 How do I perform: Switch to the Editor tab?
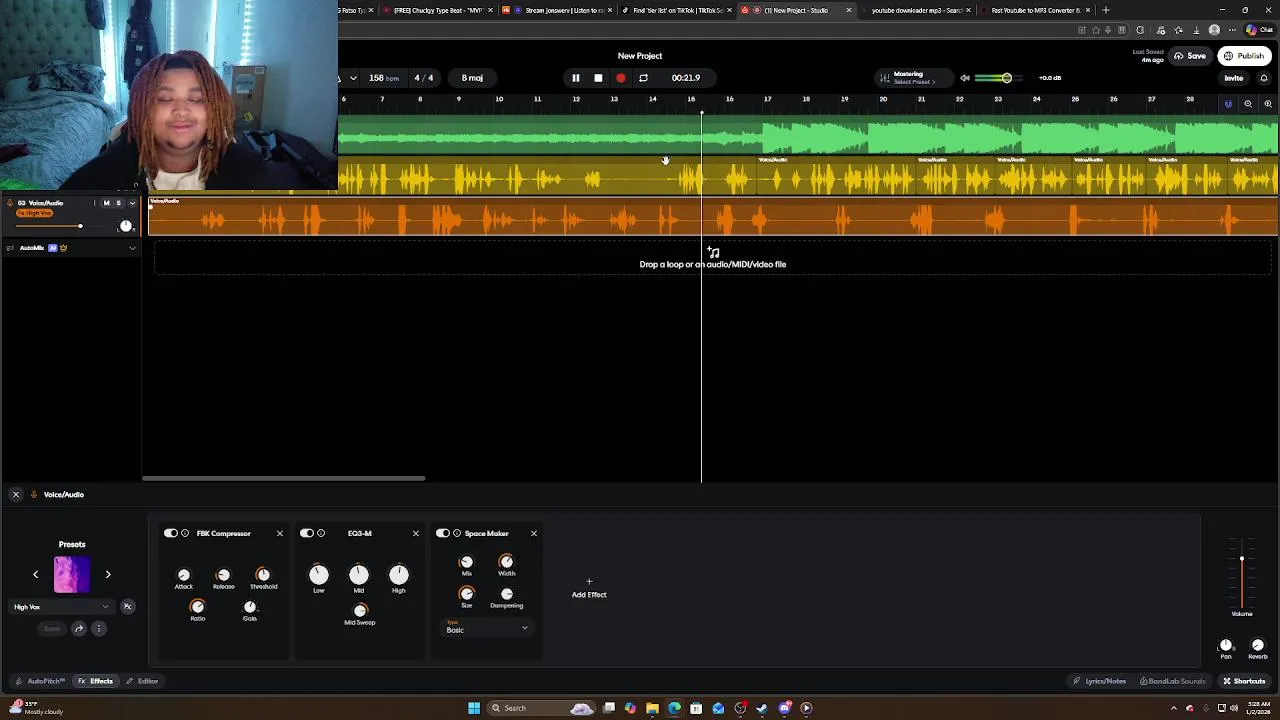(x=142, y=681)
